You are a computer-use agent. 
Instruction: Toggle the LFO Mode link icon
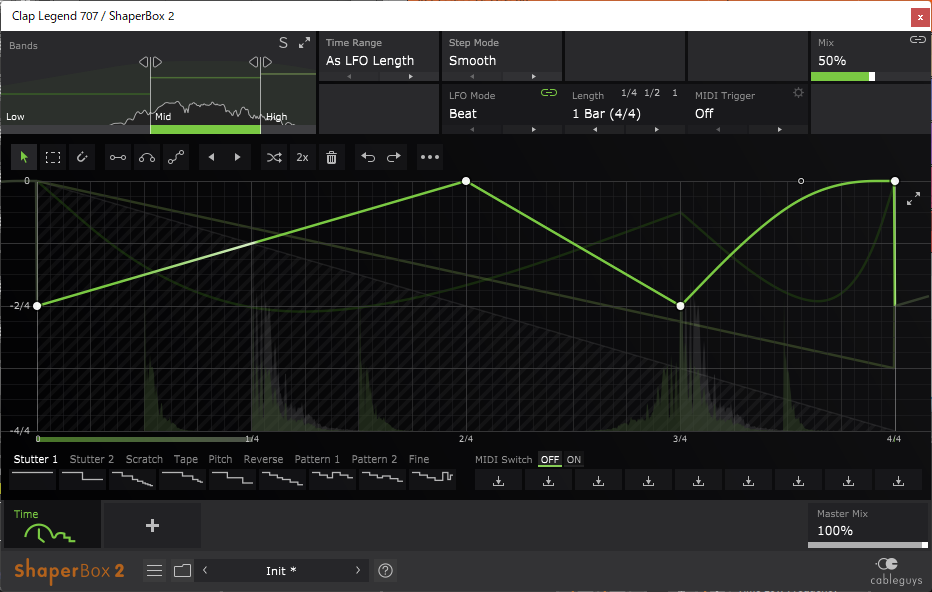point(549,93)
